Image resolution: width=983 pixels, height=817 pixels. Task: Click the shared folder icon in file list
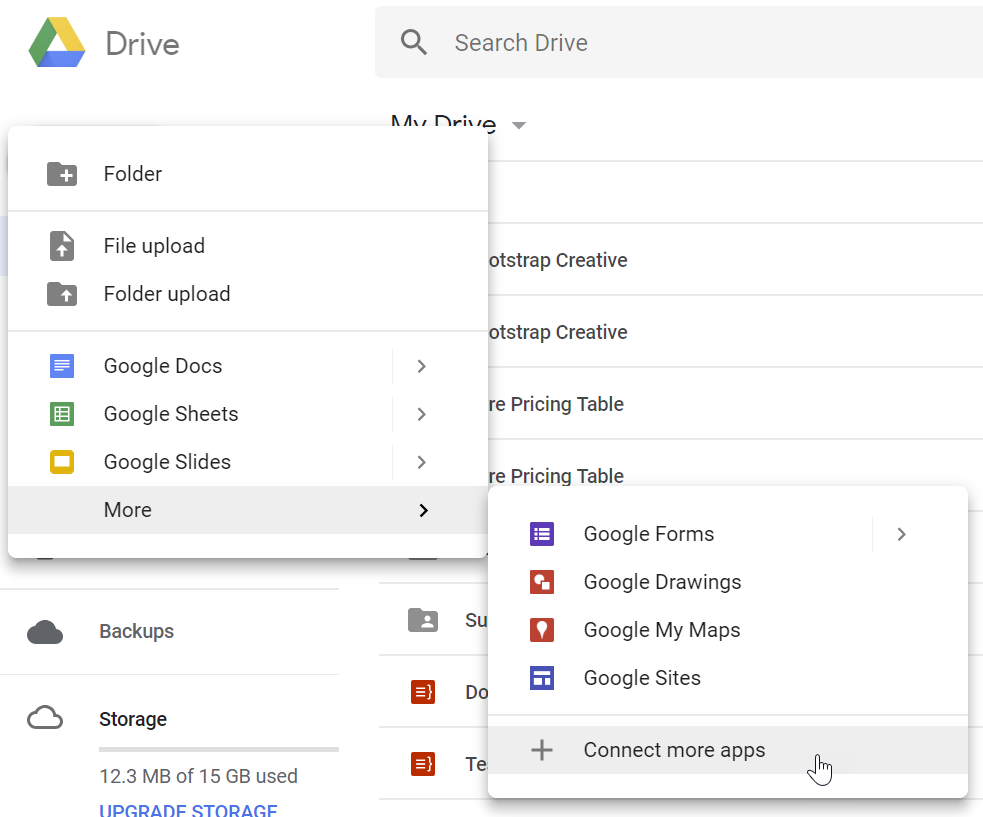pos(423,620)
